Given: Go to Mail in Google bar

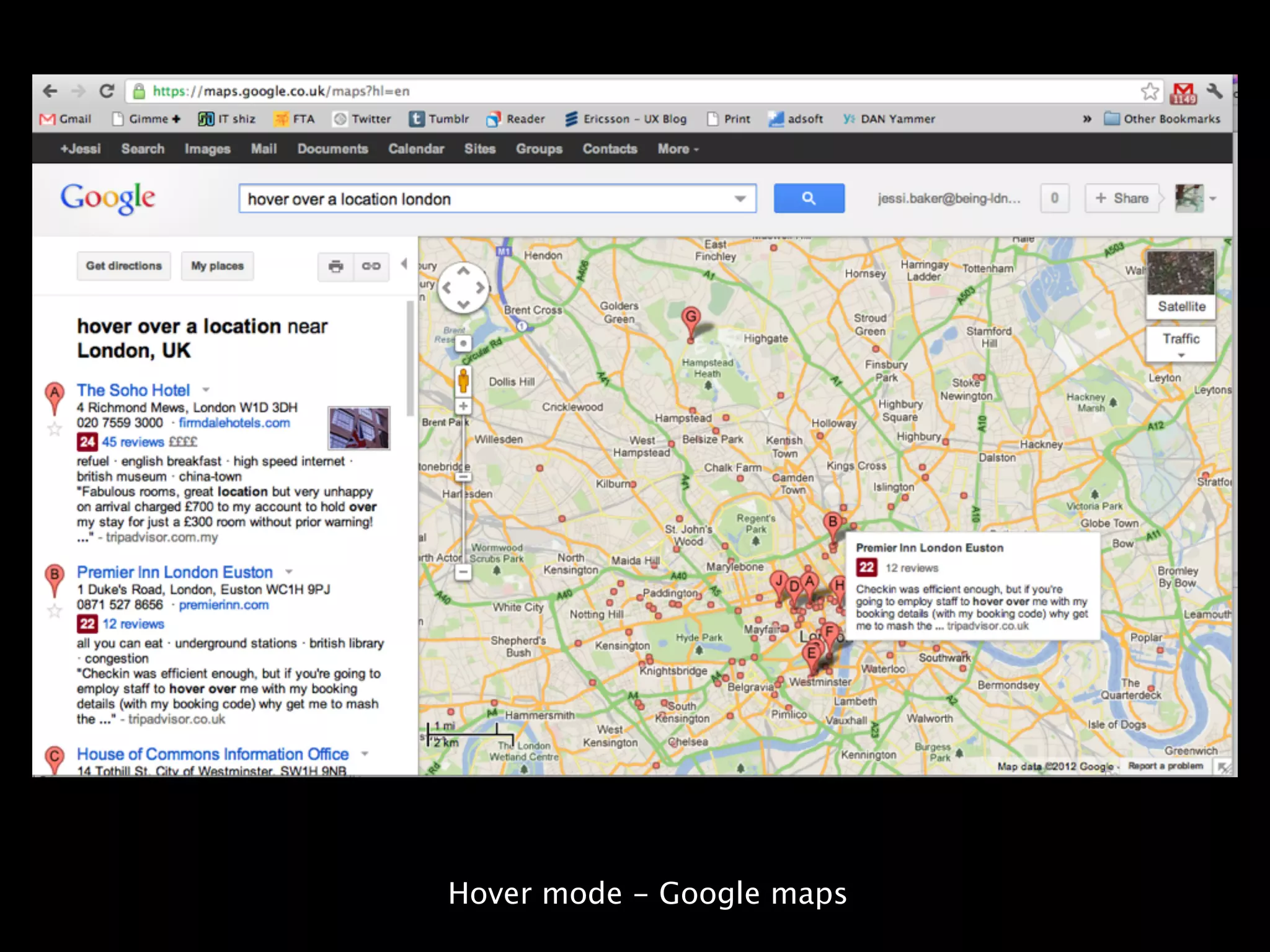Looking at the screenshot, I should pyautogui.click(x=264, y=149).
